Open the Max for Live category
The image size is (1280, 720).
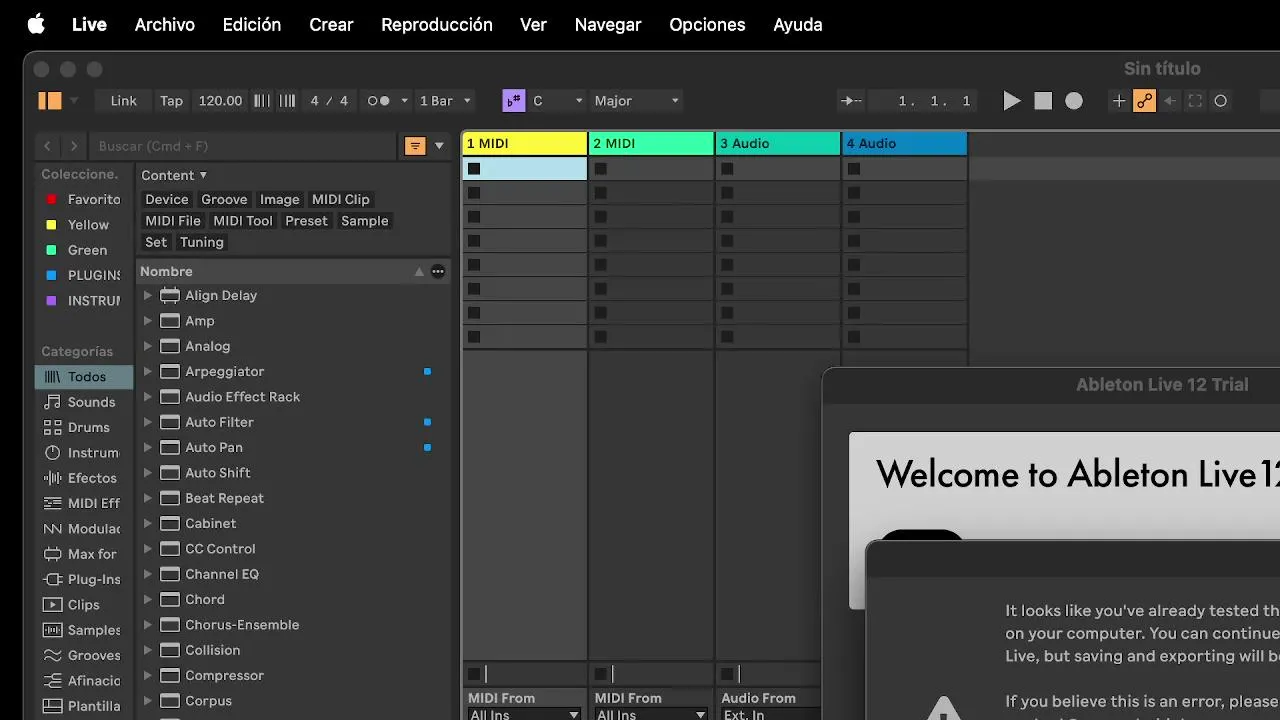(x=84, y=554)
